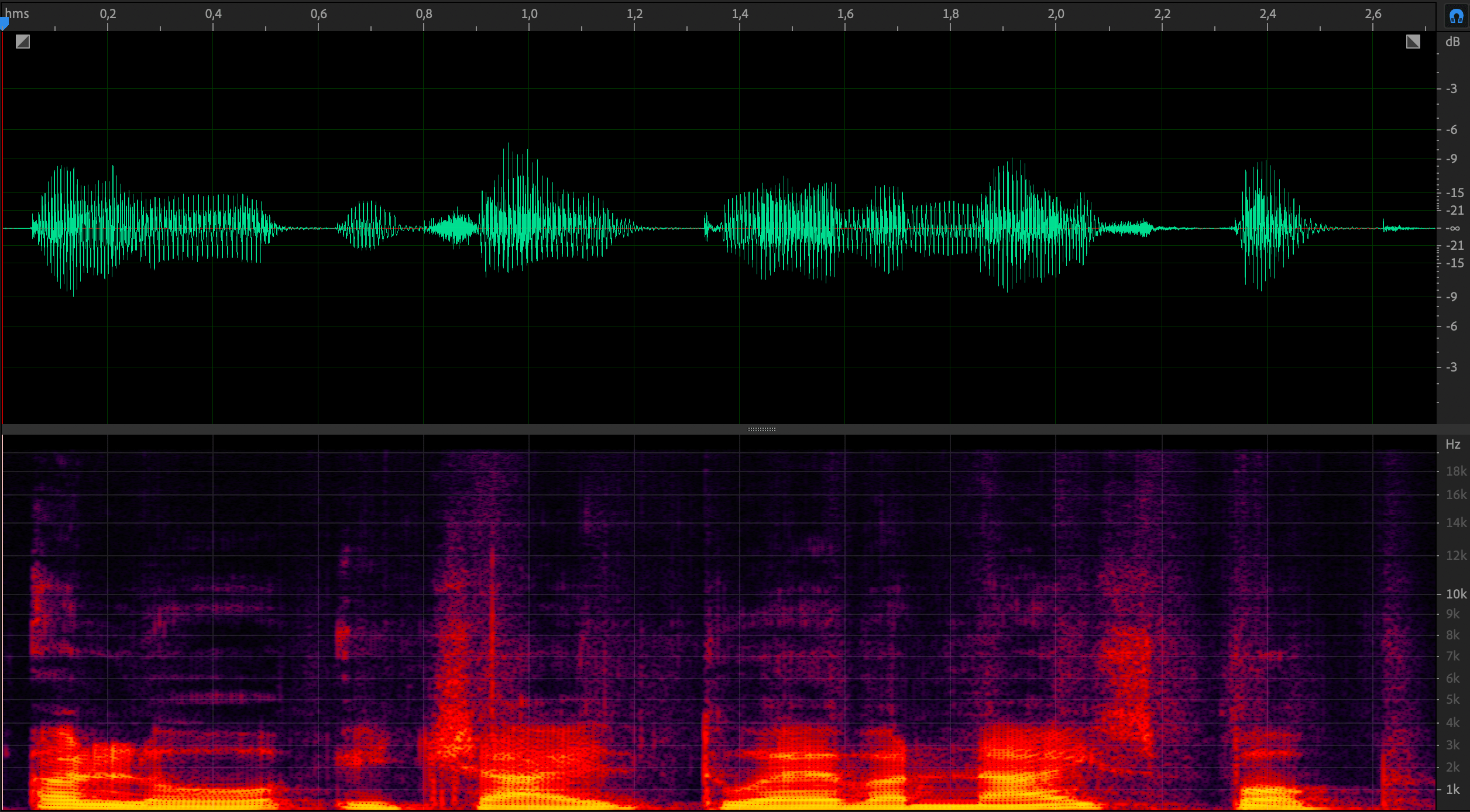Click the 0,6 mark on the time ruler
The image size is (1470, 812).
point(319,13)
